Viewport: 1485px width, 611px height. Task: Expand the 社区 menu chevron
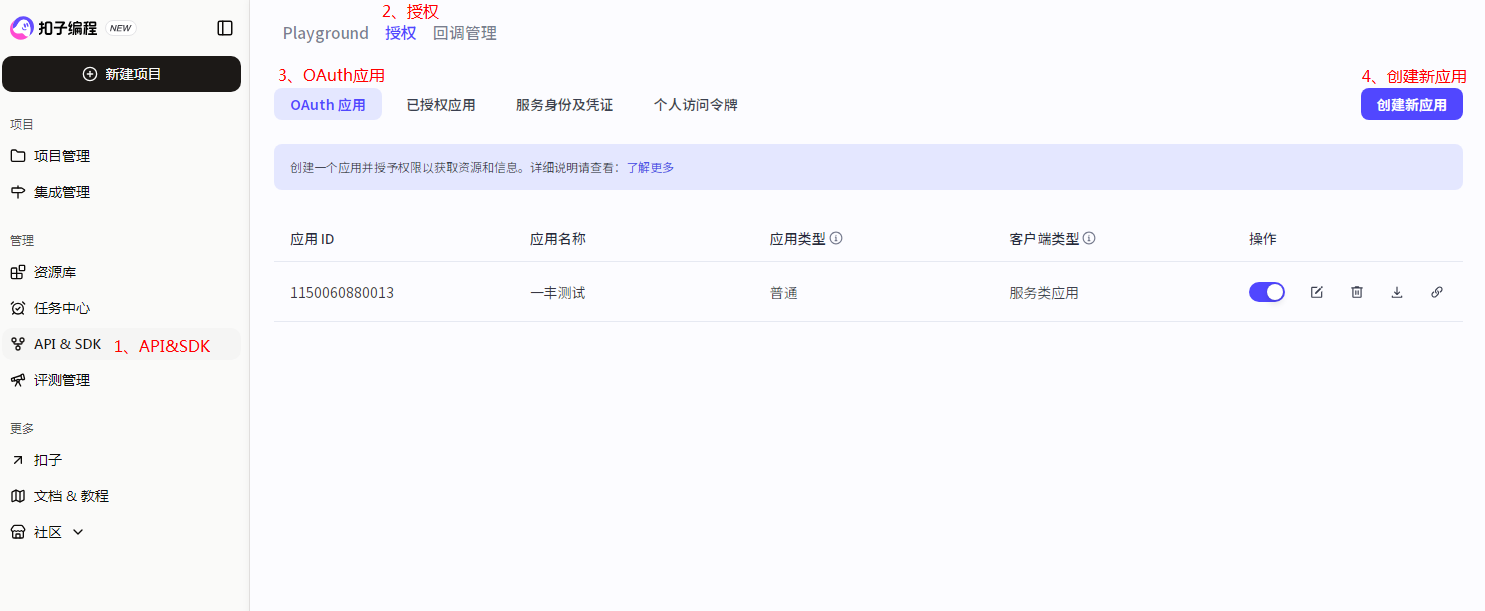pos(78,532)
